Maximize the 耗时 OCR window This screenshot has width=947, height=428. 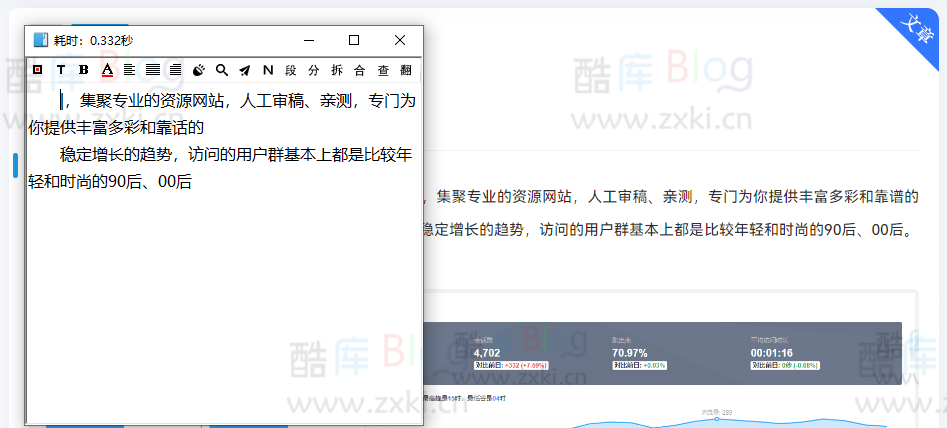tap(354, 40)
